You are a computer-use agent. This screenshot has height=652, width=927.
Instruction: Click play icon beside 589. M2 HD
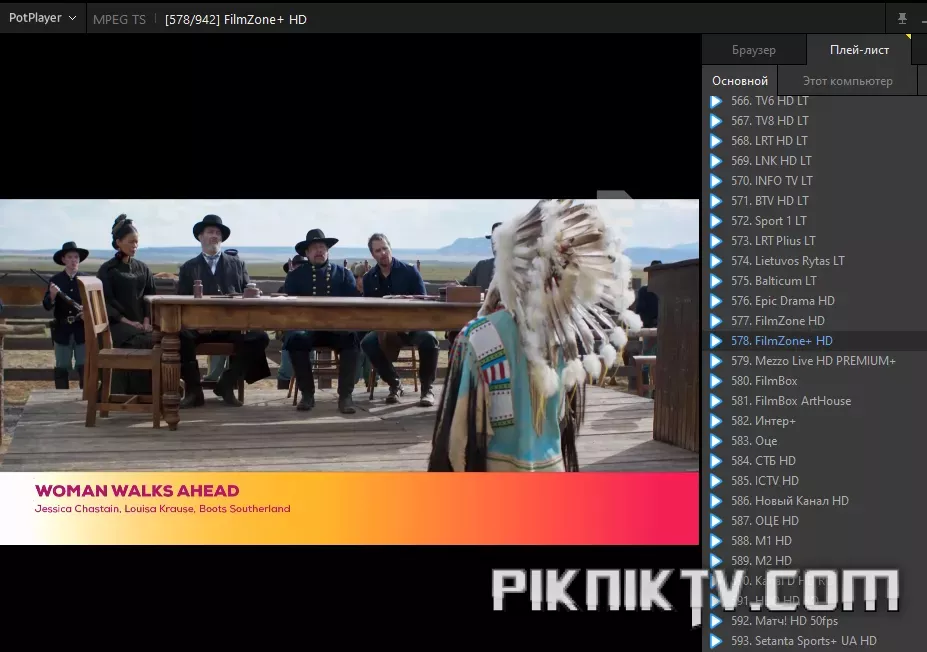click(716, 561)
